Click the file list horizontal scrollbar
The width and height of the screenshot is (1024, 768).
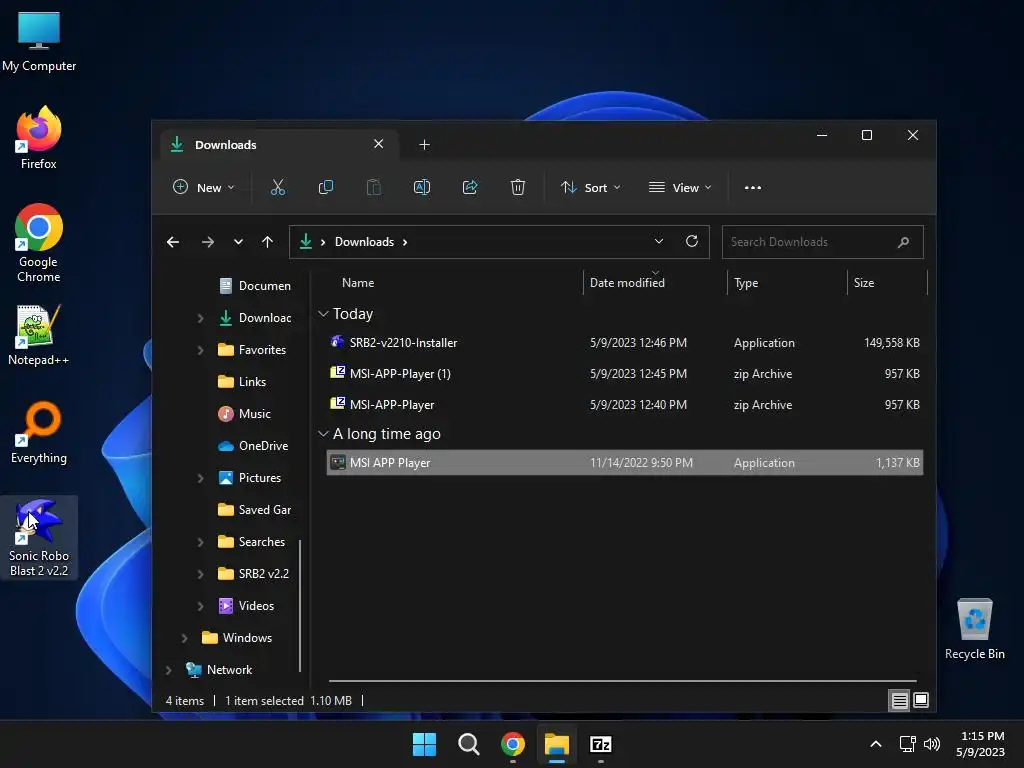(622, 681)
